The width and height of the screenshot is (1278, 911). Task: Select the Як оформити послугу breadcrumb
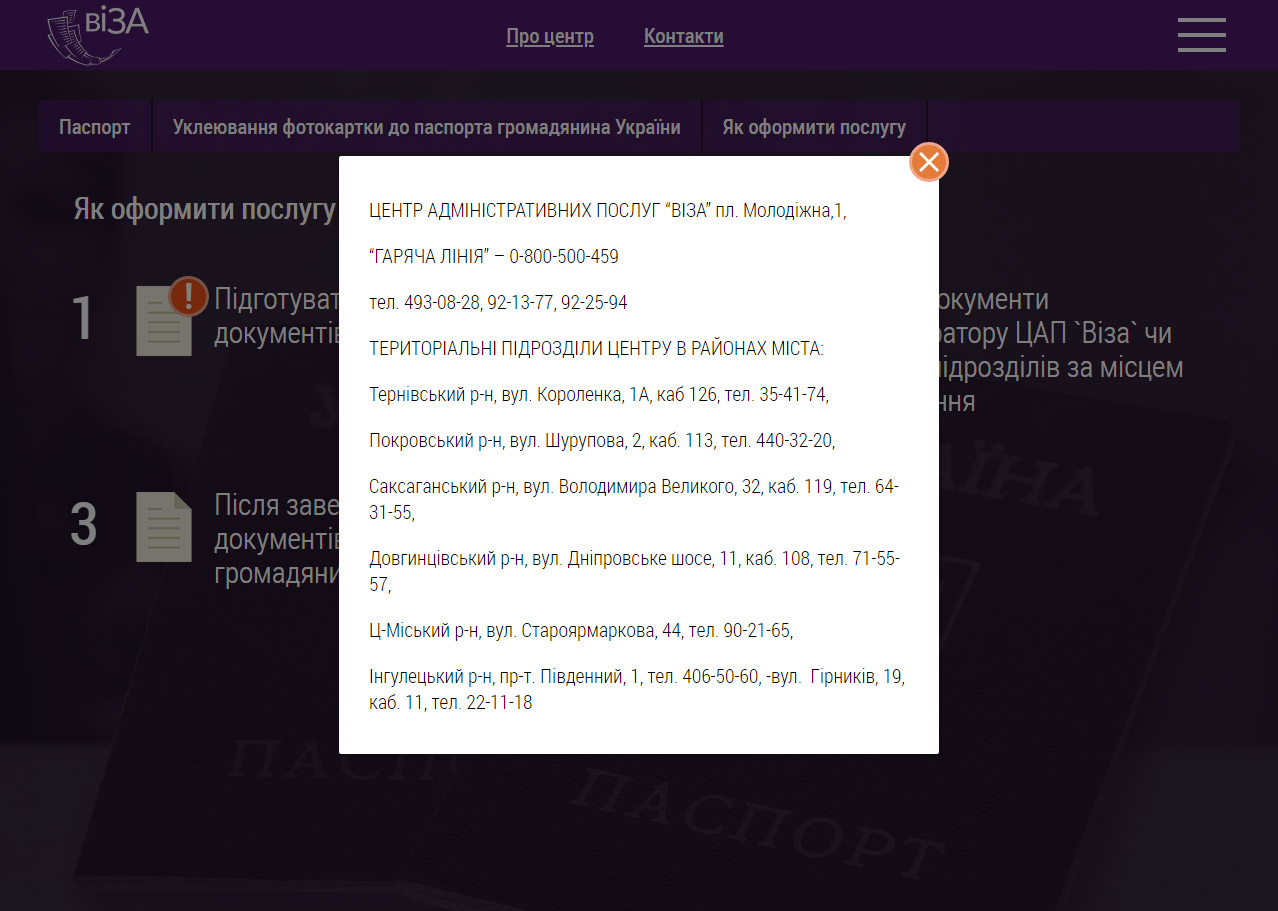pyautogui.click(x=814, y=127)
